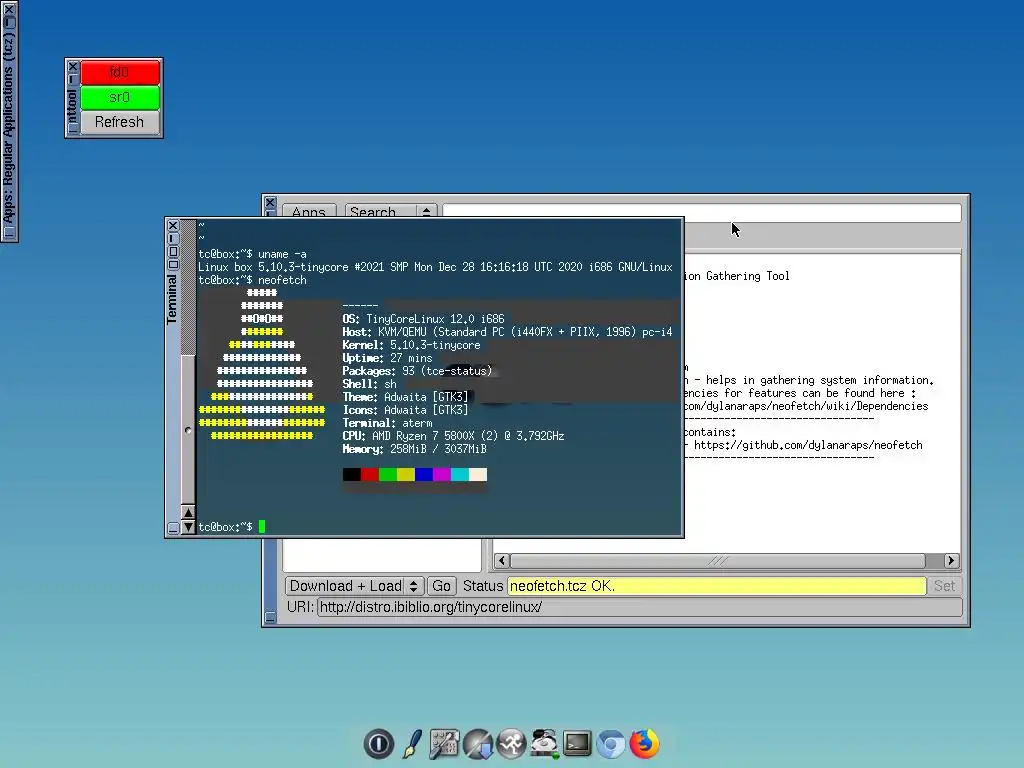Click the Terminal scrollbar up arrow
This screenshot has height=768, width=1024.
188,513
